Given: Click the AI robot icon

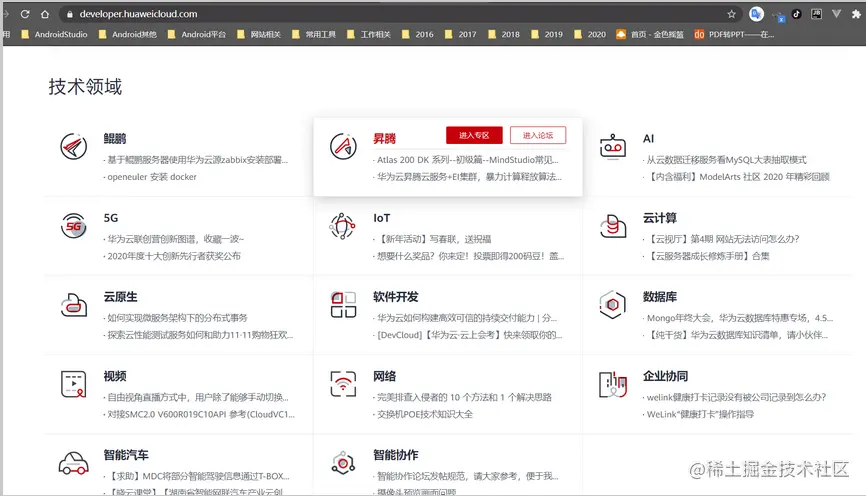Looking at the screenshot, I should pos(612,146).
